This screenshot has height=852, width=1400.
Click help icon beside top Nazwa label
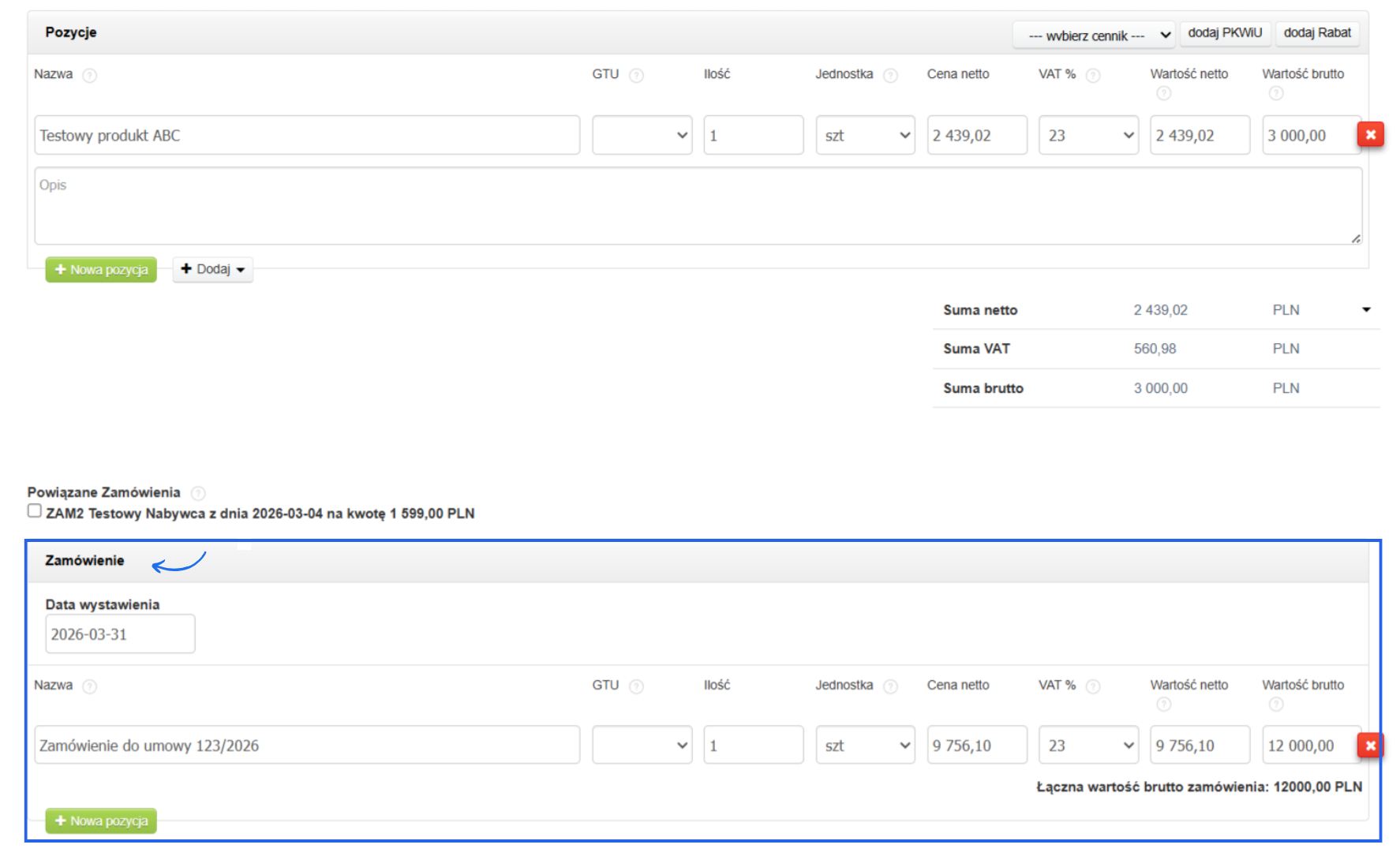pyautogui.click(x=90, y=76)
